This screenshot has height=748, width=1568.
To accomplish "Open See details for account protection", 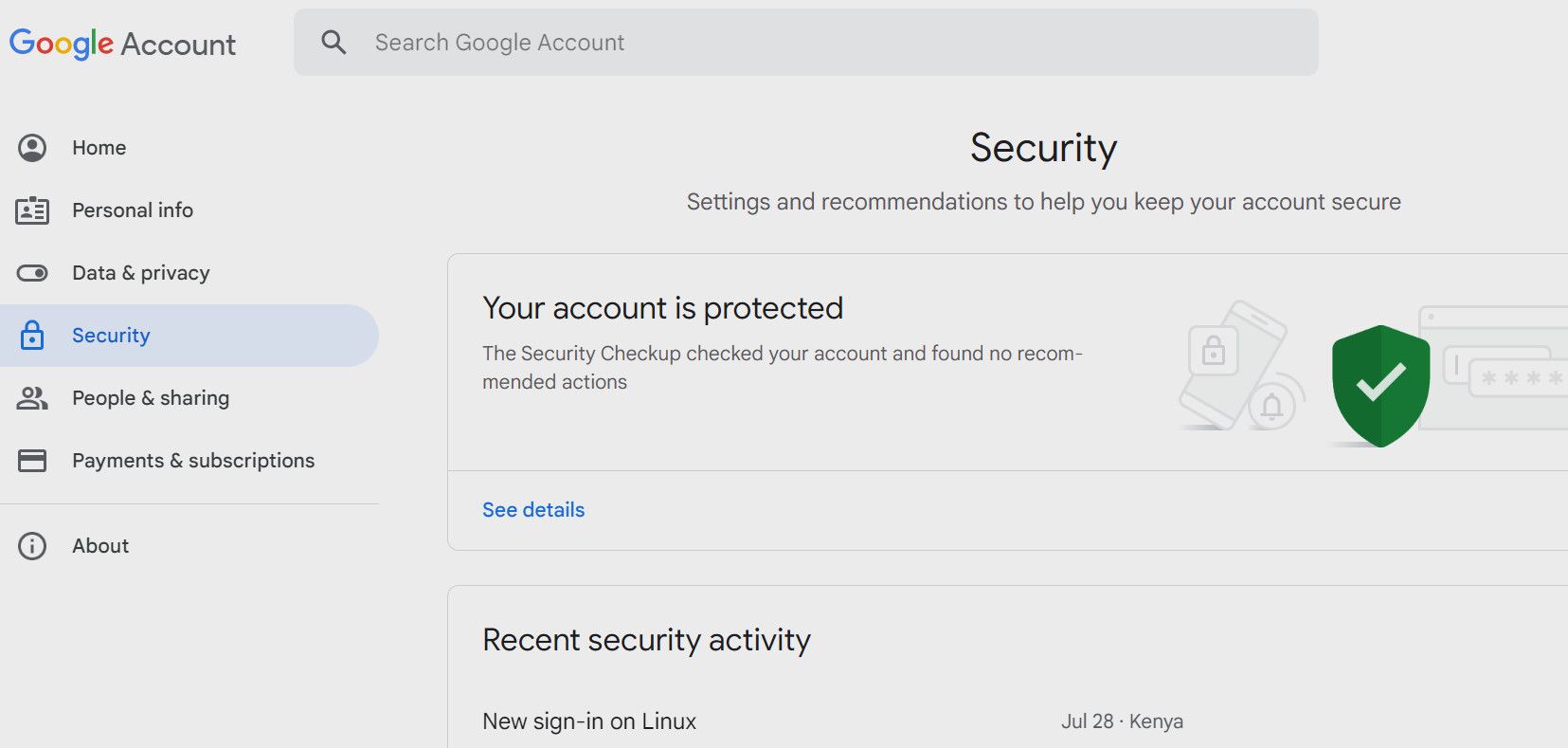I will 532,509.
